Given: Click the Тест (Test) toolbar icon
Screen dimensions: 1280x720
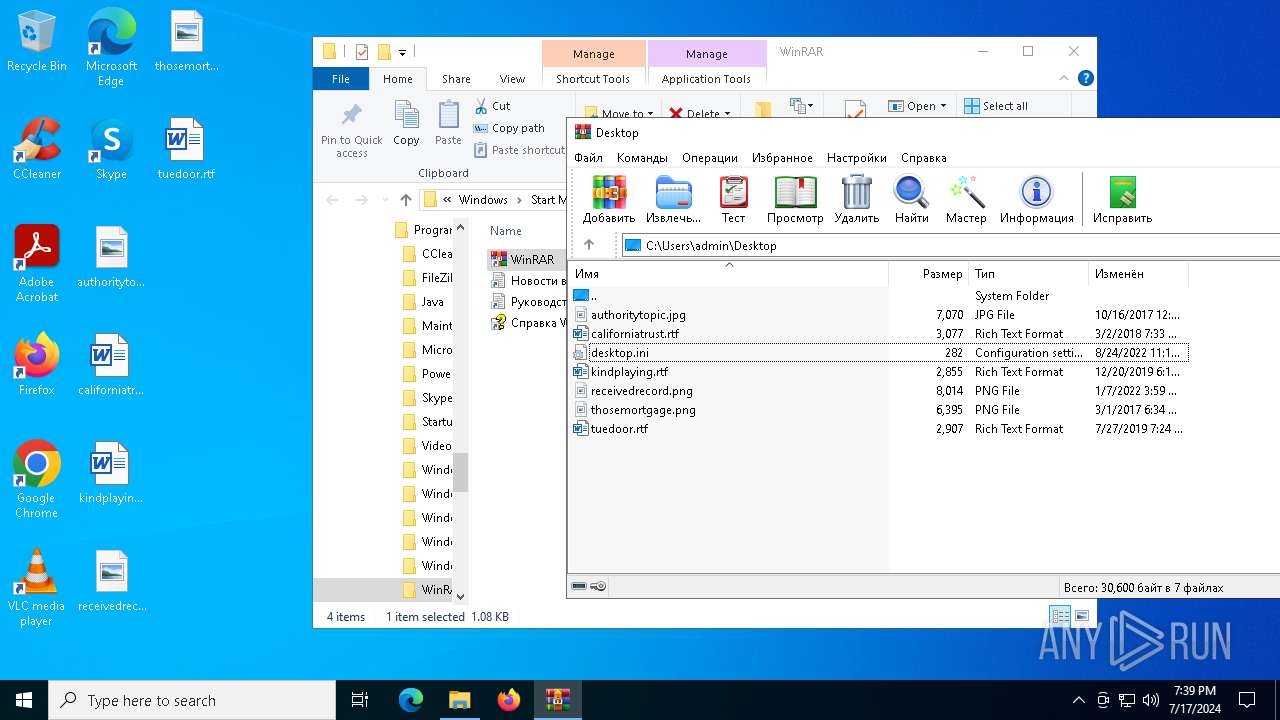Looking at the screenshot, I should coord(733,199).
